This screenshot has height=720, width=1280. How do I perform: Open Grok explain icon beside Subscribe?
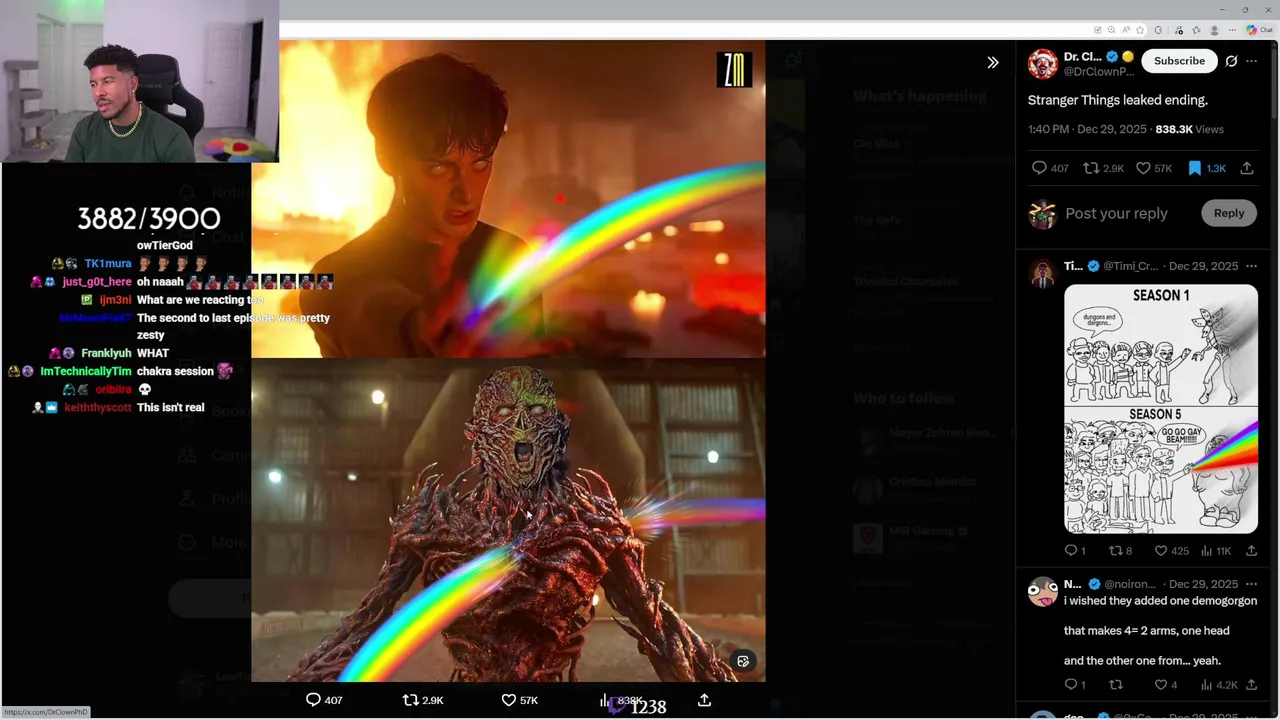pos(1231,61)
